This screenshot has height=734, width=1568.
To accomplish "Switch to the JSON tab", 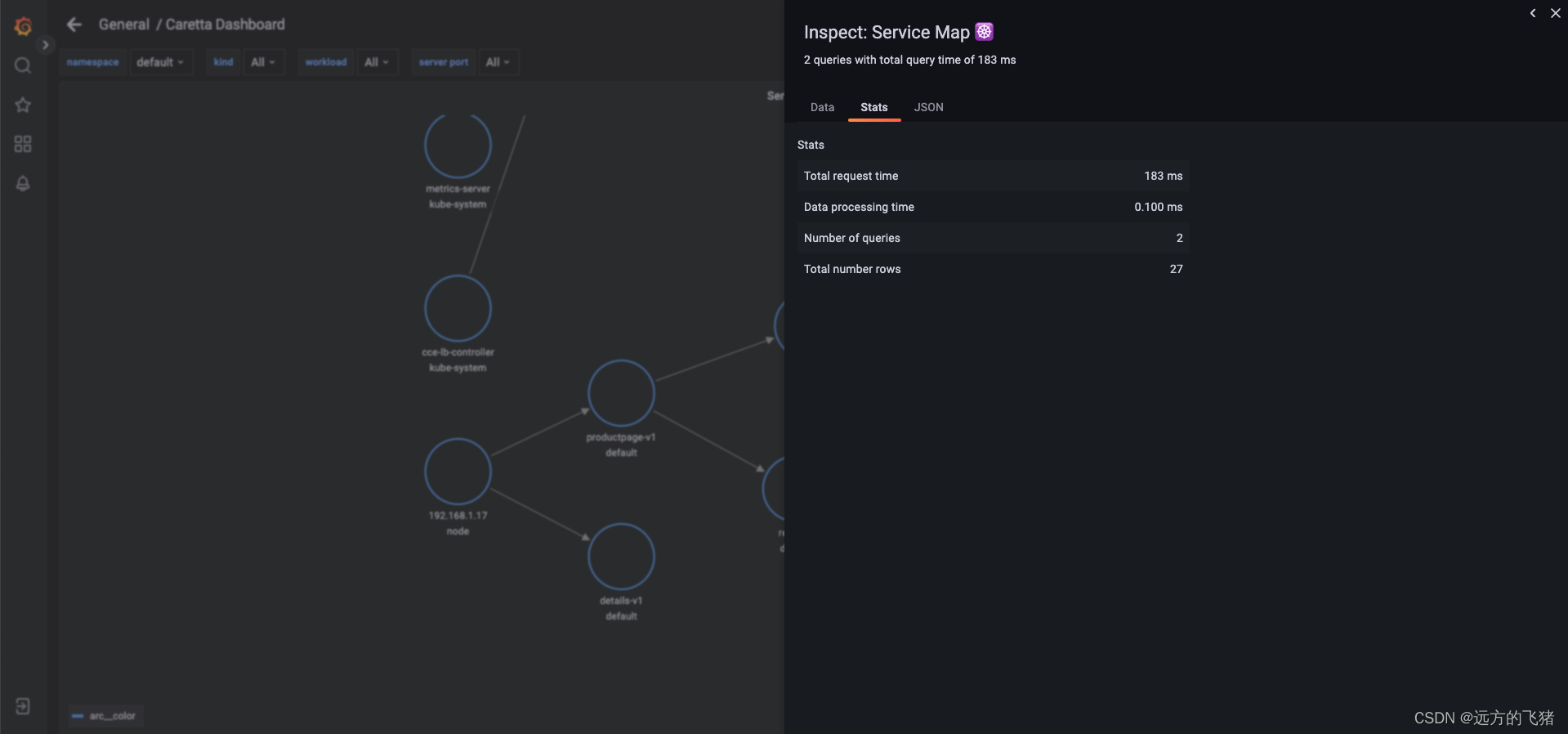I will coord(928,107).
